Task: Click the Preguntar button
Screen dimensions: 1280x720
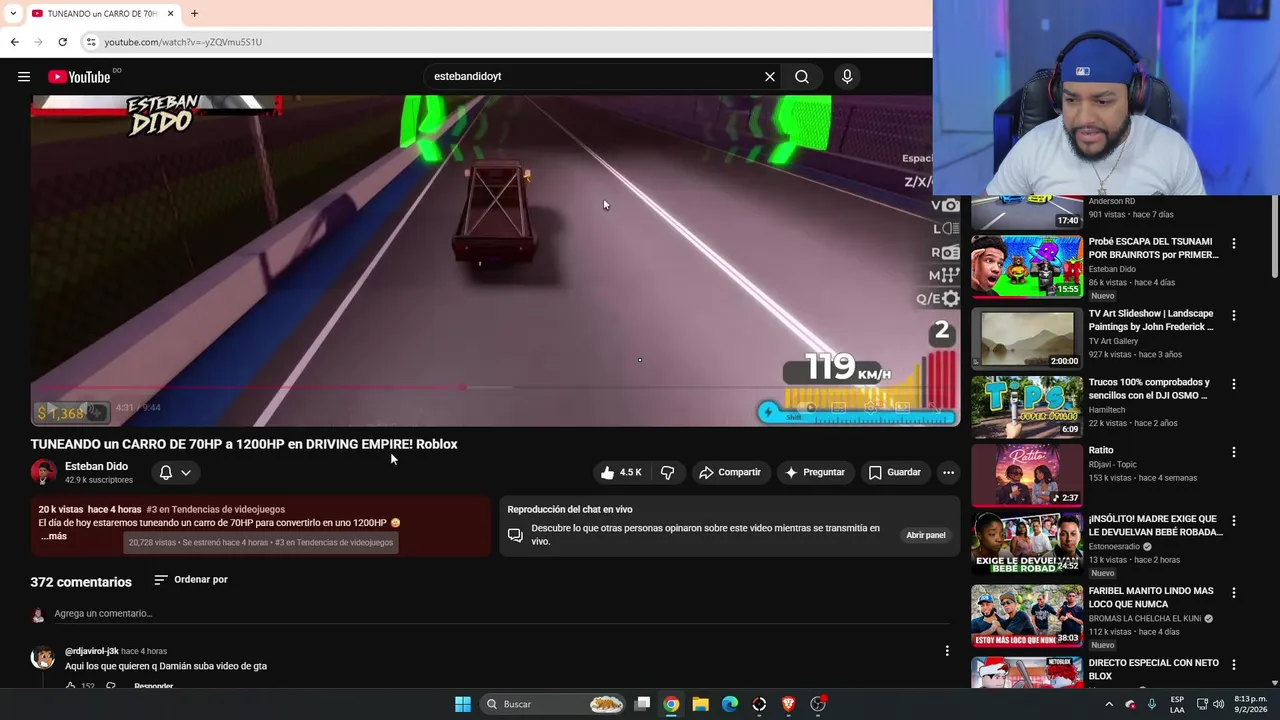Action: pos(815,472)
